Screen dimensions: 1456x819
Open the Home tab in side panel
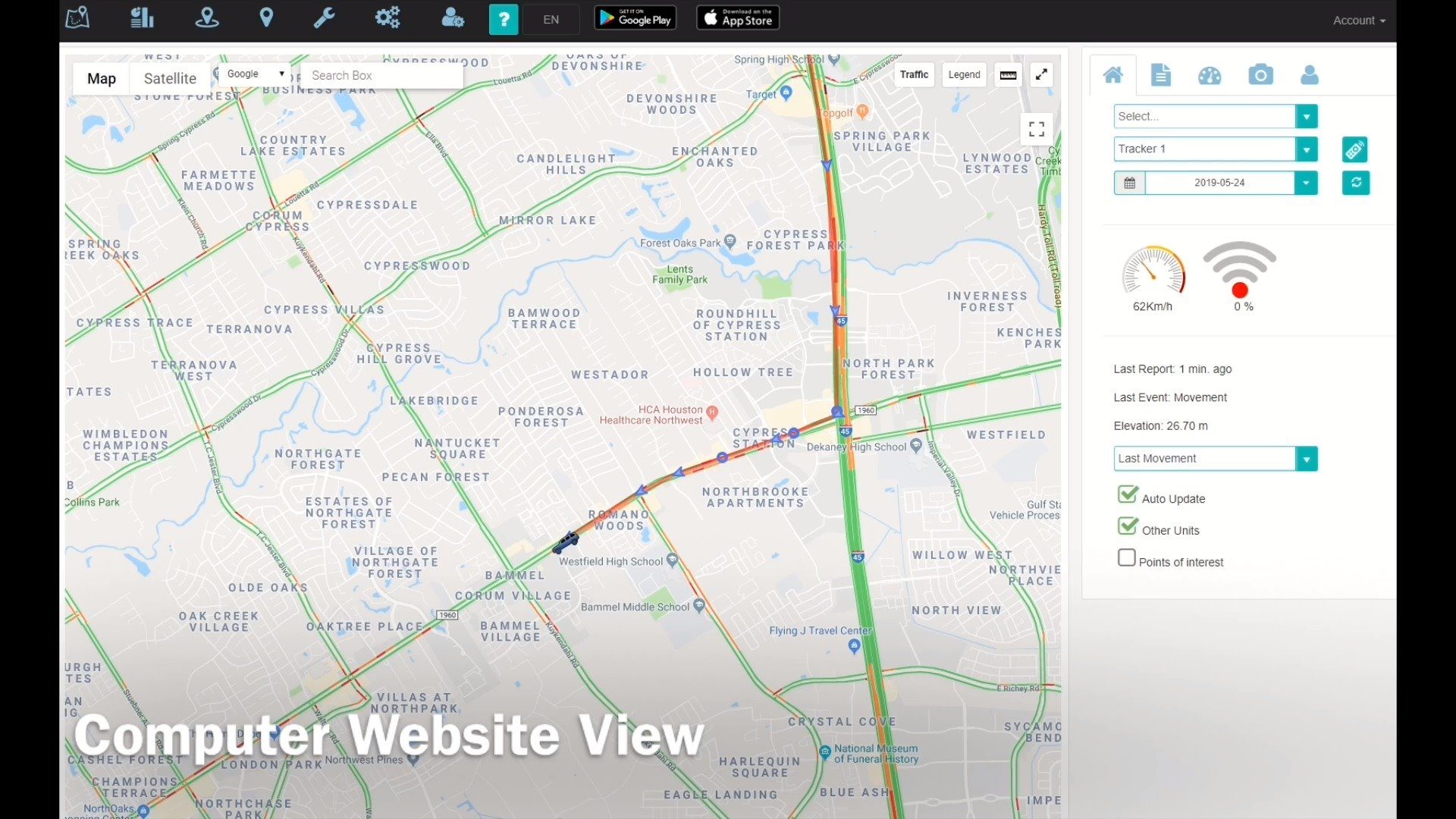pyautogui.click(x=1112, y=74)
